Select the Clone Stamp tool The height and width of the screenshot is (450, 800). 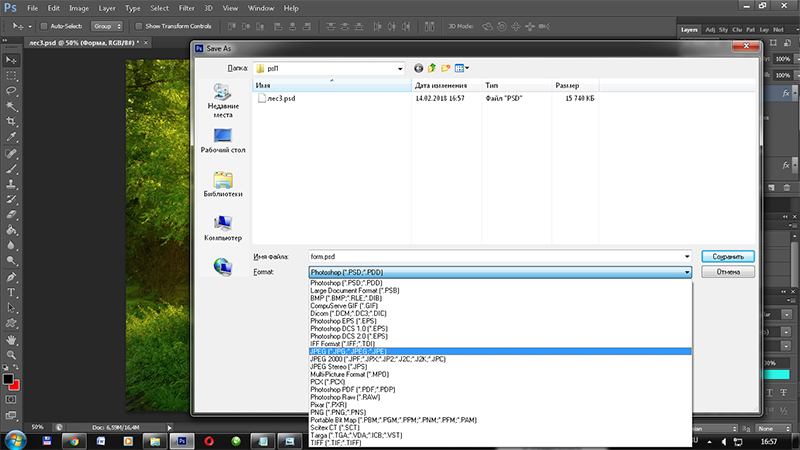click(x=11, y=184)
